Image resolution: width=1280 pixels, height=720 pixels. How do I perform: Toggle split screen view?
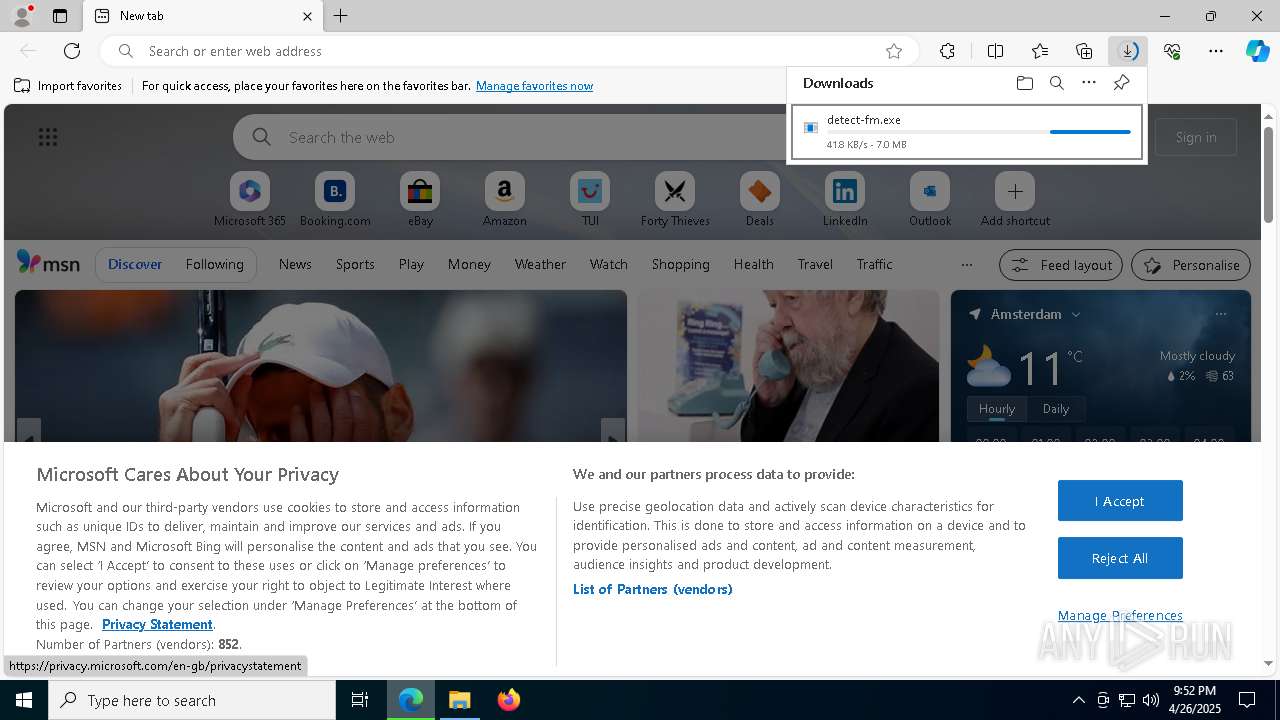[x=995, y=51]
